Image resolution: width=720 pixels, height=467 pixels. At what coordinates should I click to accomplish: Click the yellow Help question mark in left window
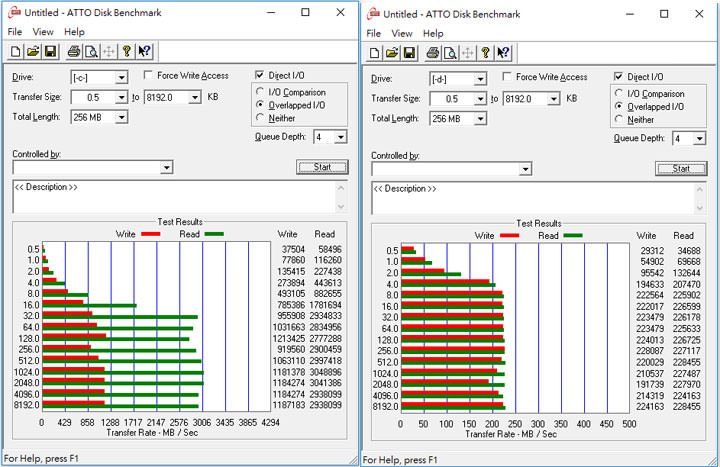[x=127, y=52]
